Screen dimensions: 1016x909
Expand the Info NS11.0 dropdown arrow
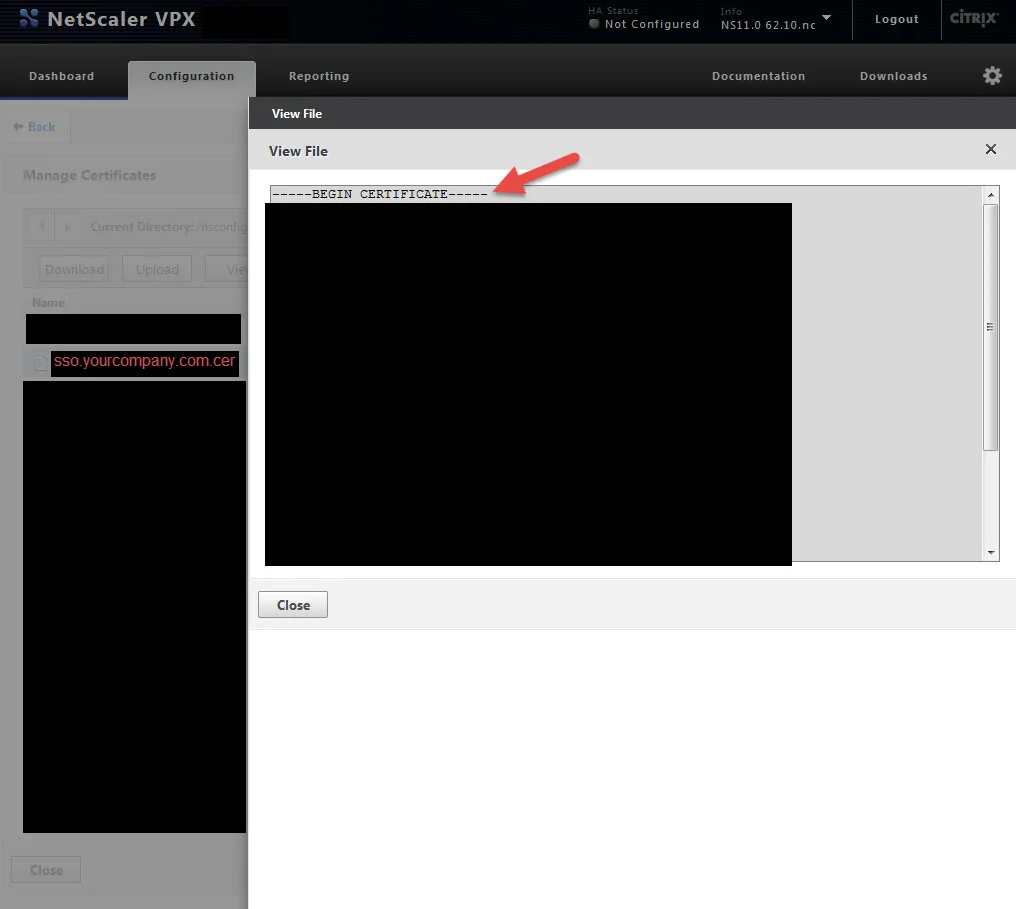[826, 17]
